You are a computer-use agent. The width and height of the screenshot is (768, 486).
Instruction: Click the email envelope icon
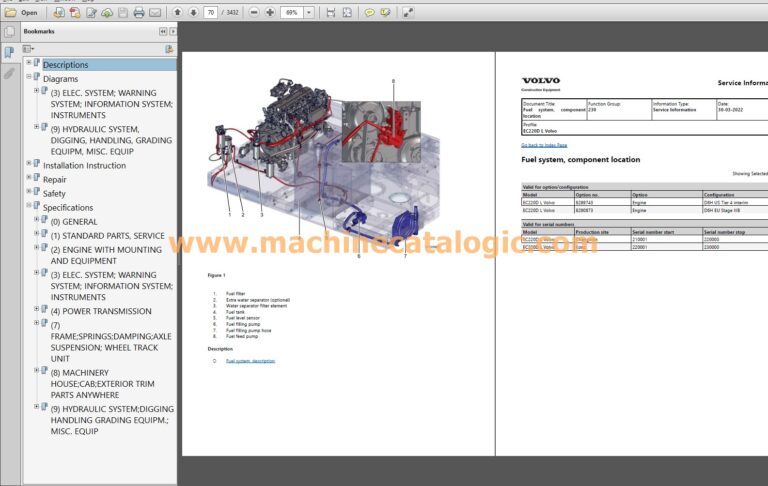(155, 13)
